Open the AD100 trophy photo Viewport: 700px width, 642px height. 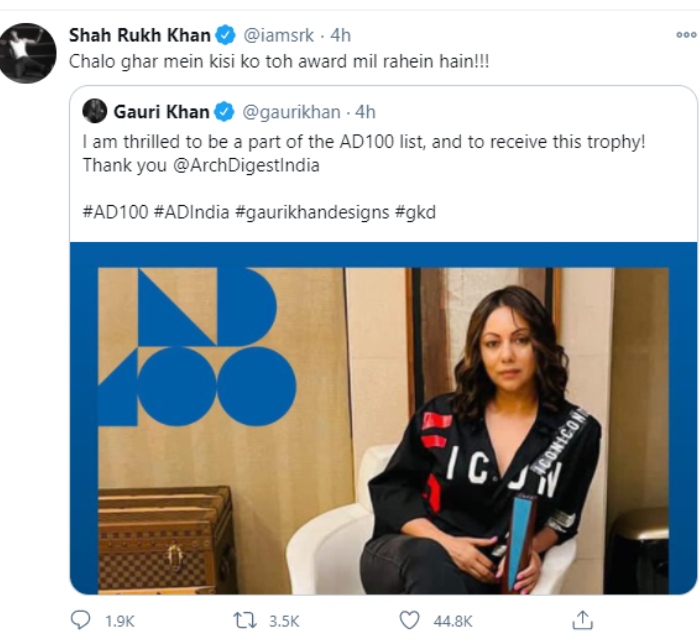click(x=383, y=418)
